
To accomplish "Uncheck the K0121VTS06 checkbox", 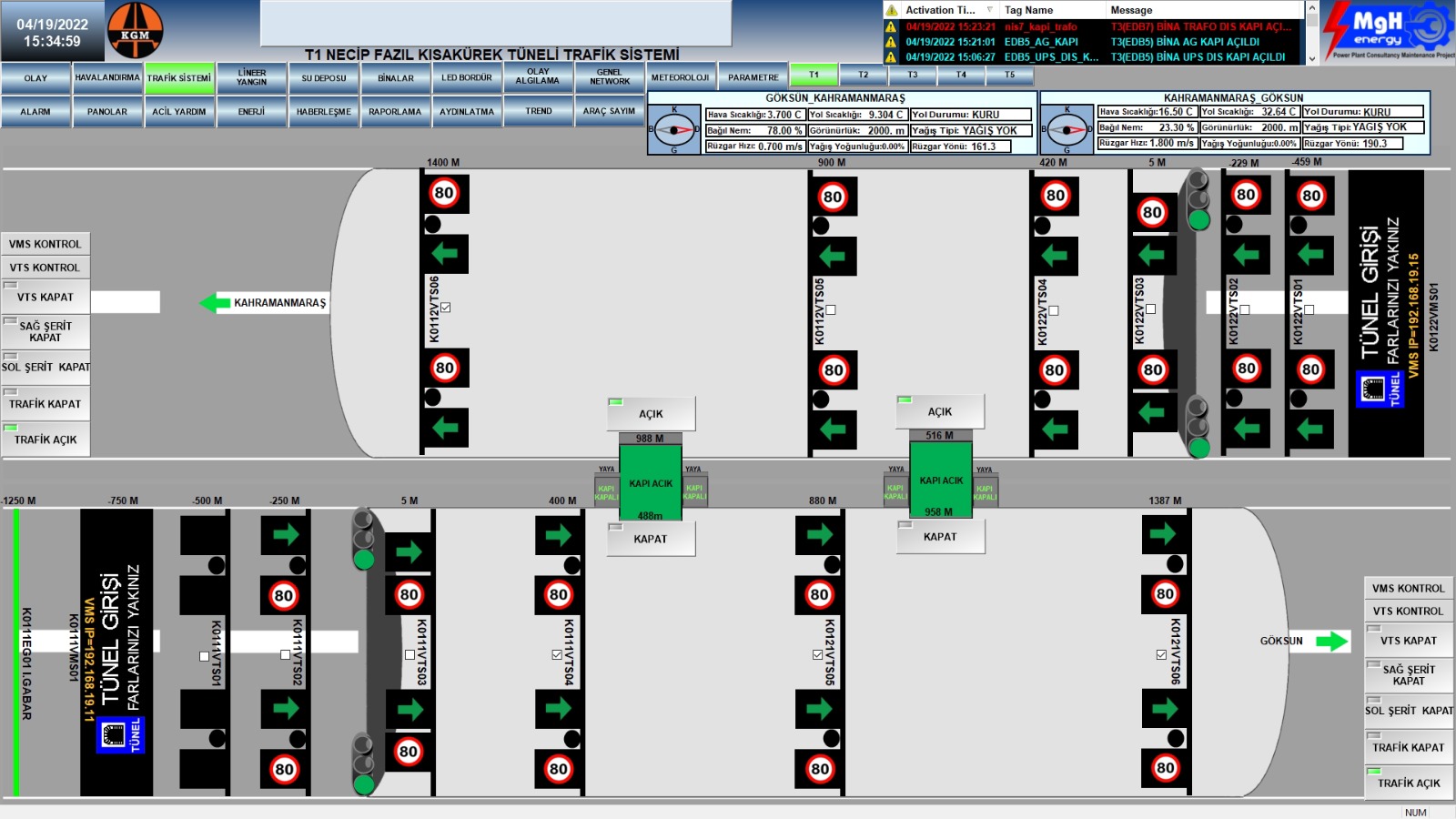I will click(1161, 654).
